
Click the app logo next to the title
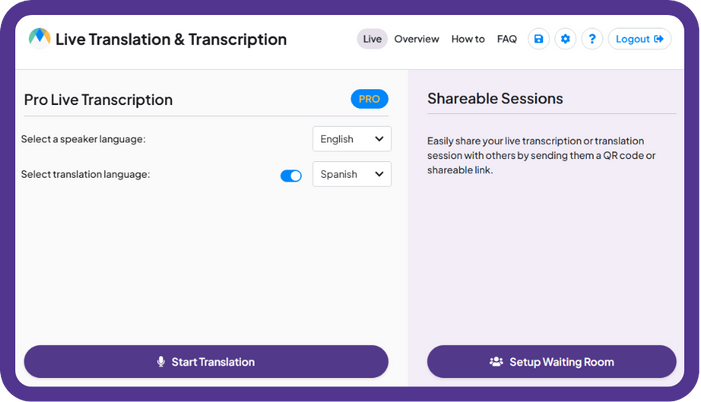click(39, 38)
